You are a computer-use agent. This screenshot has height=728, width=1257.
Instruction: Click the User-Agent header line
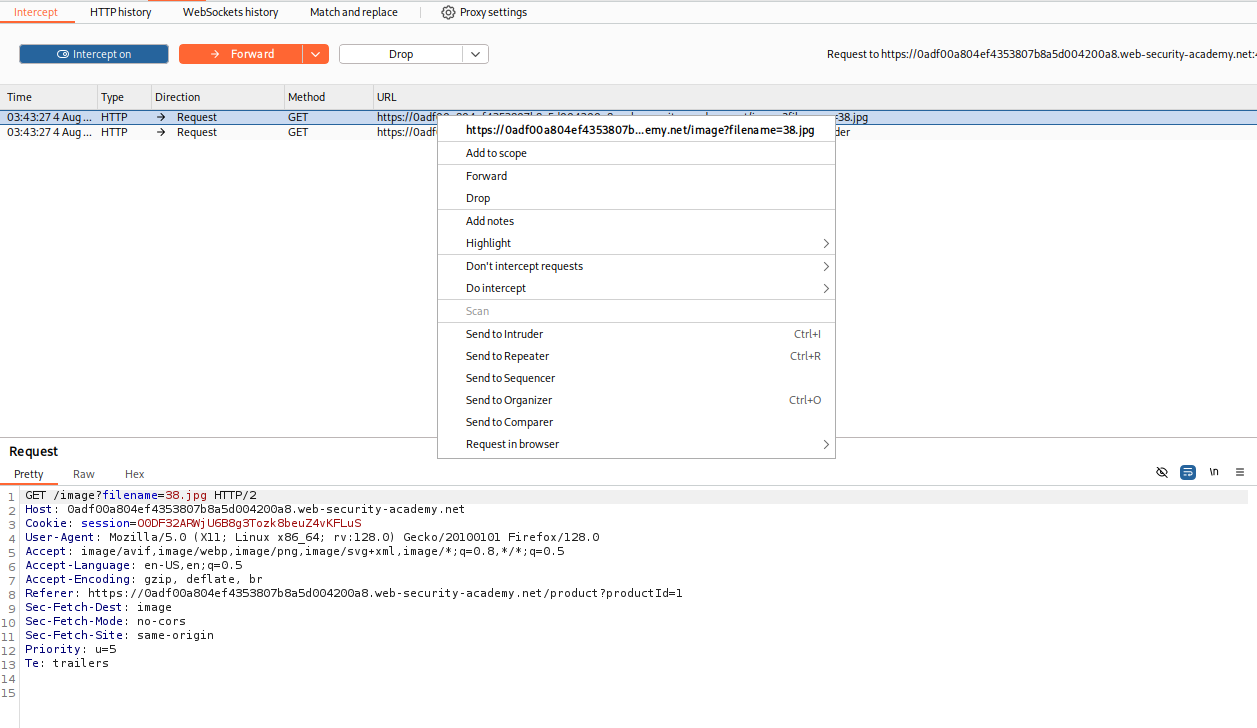tap(312, 537)
